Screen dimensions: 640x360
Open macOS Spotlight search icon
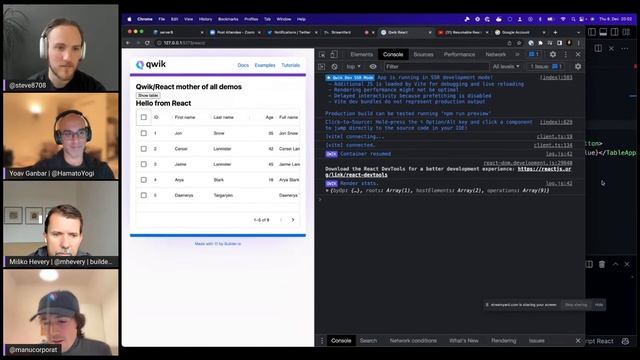pos(573,19)
